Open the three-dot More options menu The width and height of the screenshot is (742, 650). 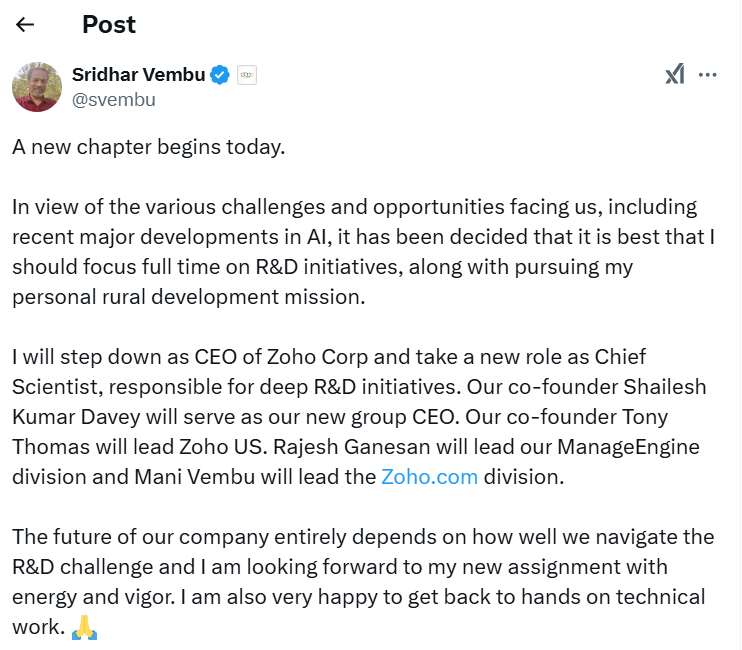pyautogui.click(x=707, y=75)
